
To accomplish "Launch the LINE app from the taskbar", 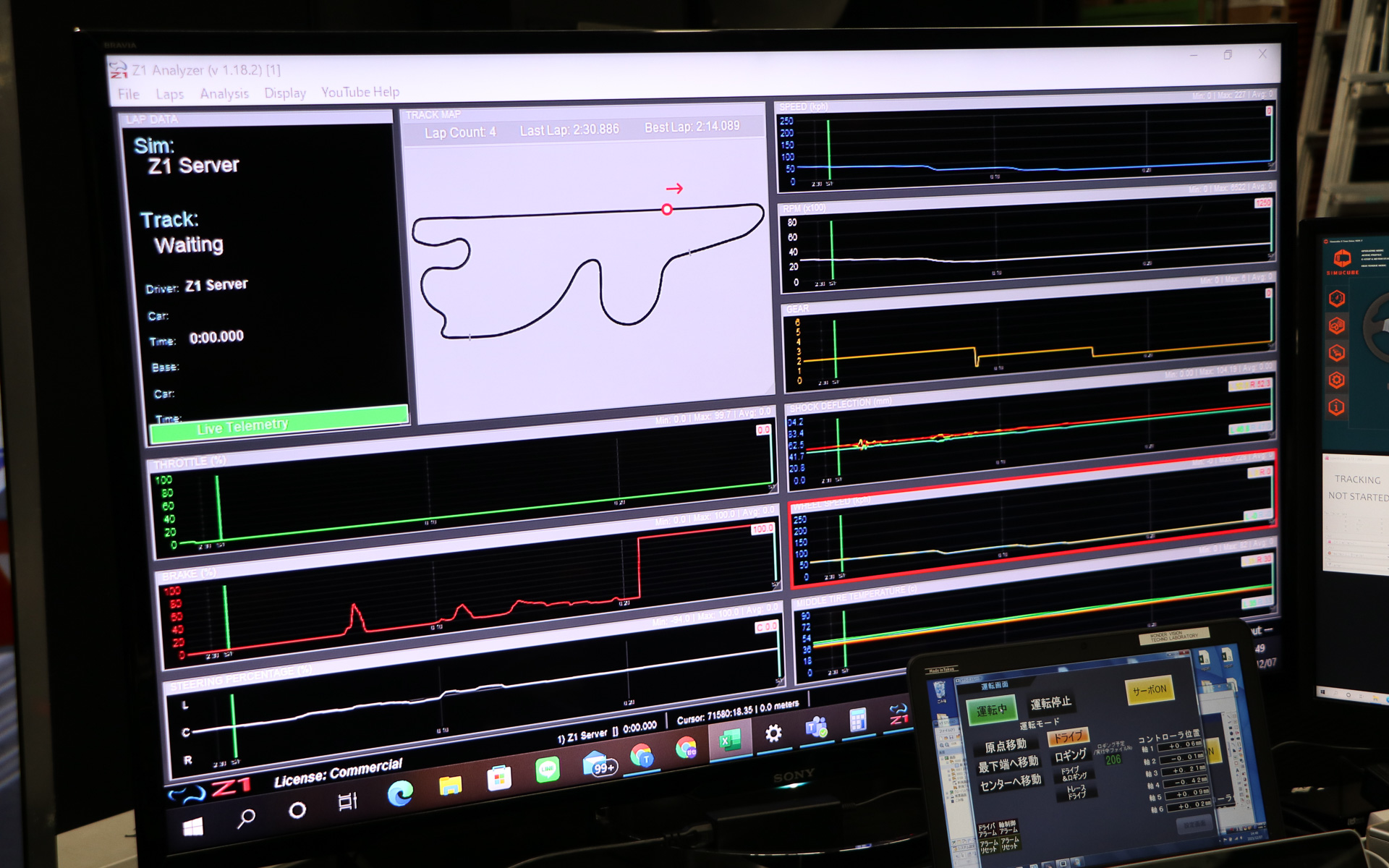I will 548,769.
